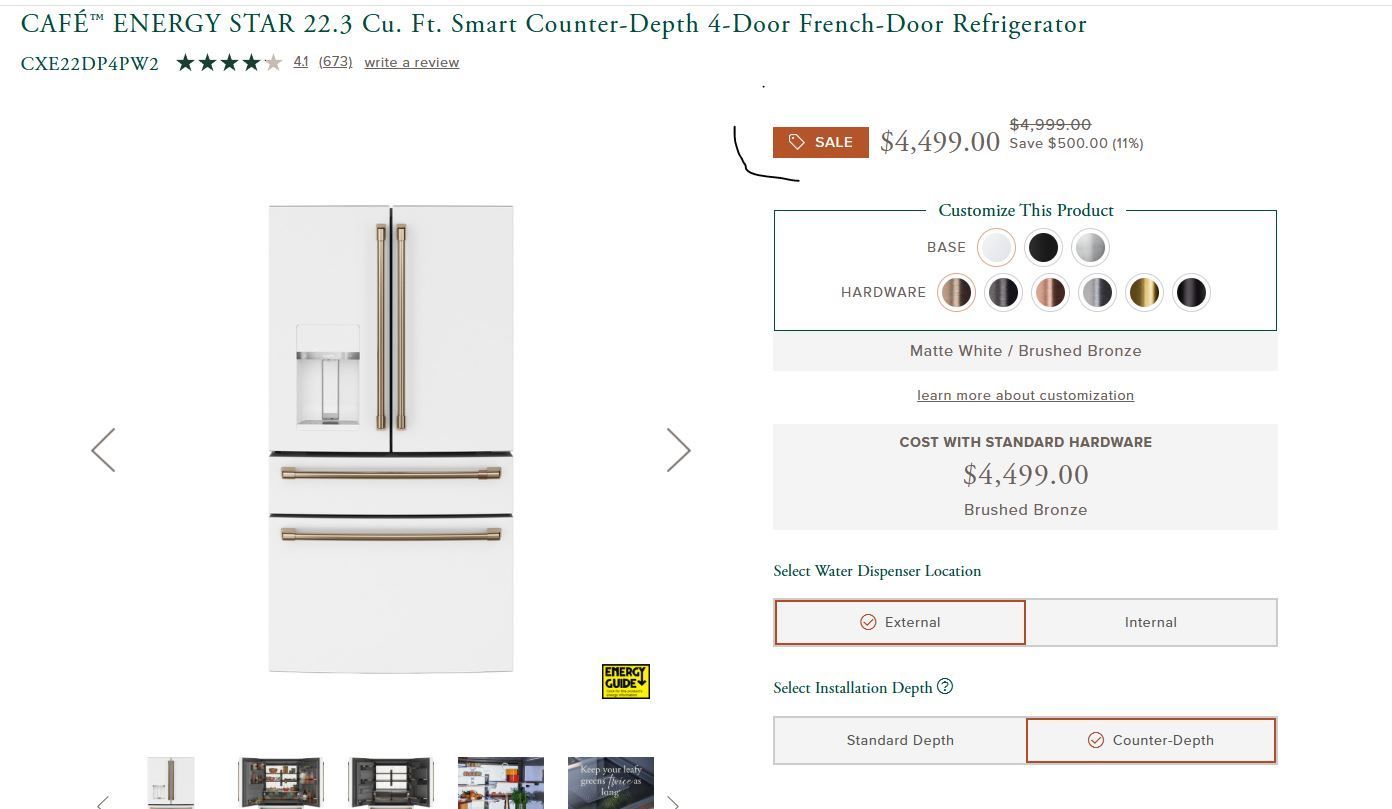Click the SALE tag icon
The width and height of the screenshot is (1392, 809).
(797, 141)
